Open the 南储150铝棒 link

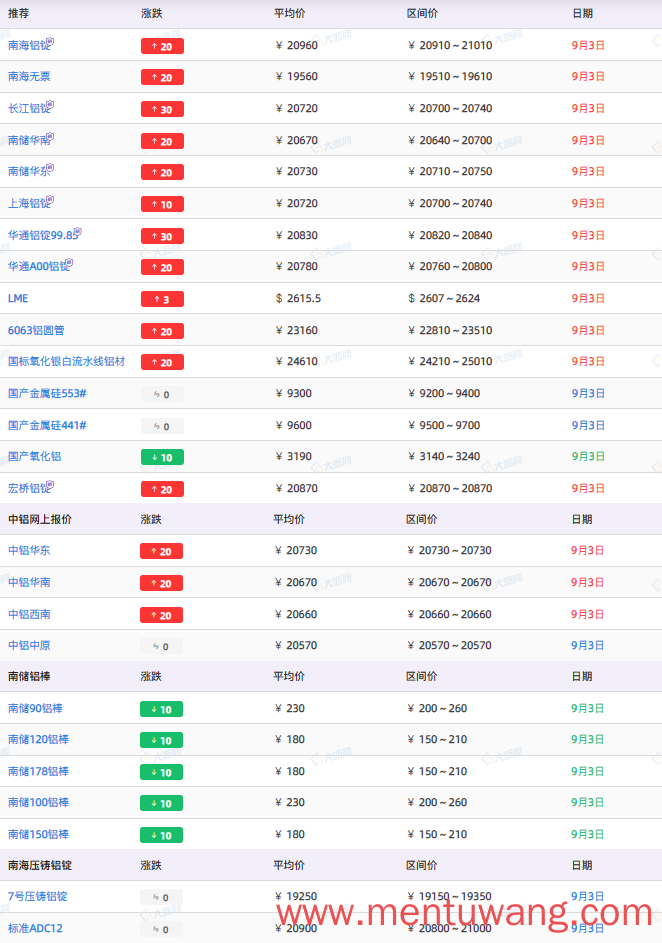(x=38, y=834)
